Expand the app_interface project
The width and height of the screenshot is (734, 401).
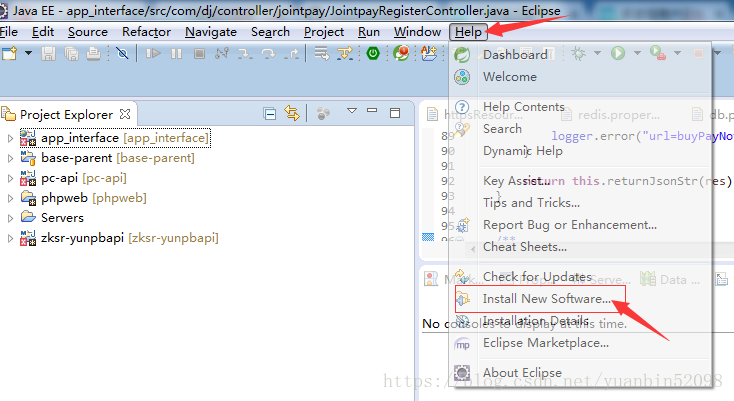(10, 138)
